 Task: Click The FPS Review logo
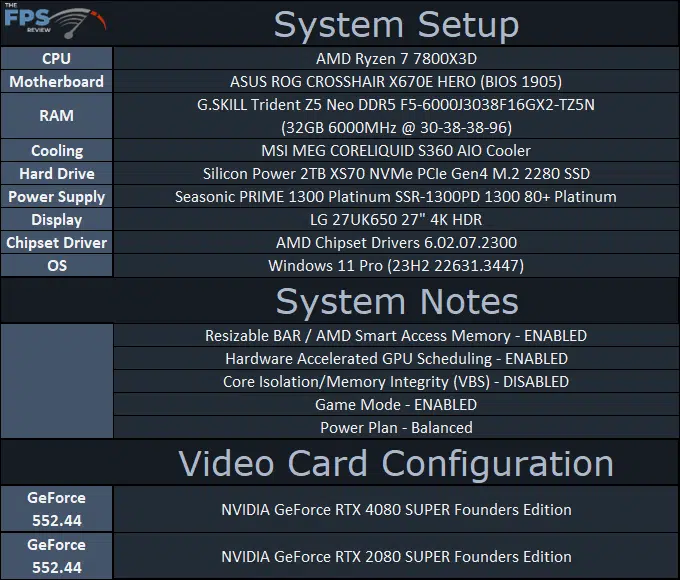pos(56,20)
